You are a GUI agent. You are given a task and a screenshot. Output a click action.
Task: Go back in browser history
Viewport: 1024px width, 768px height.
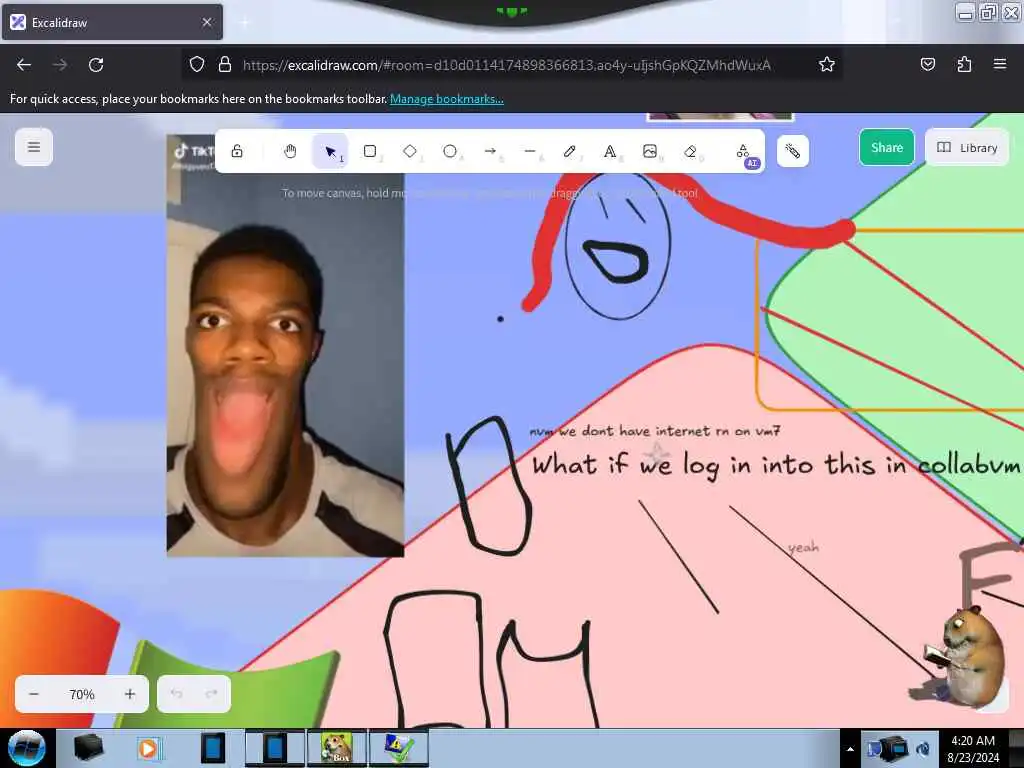coord(24,65)
